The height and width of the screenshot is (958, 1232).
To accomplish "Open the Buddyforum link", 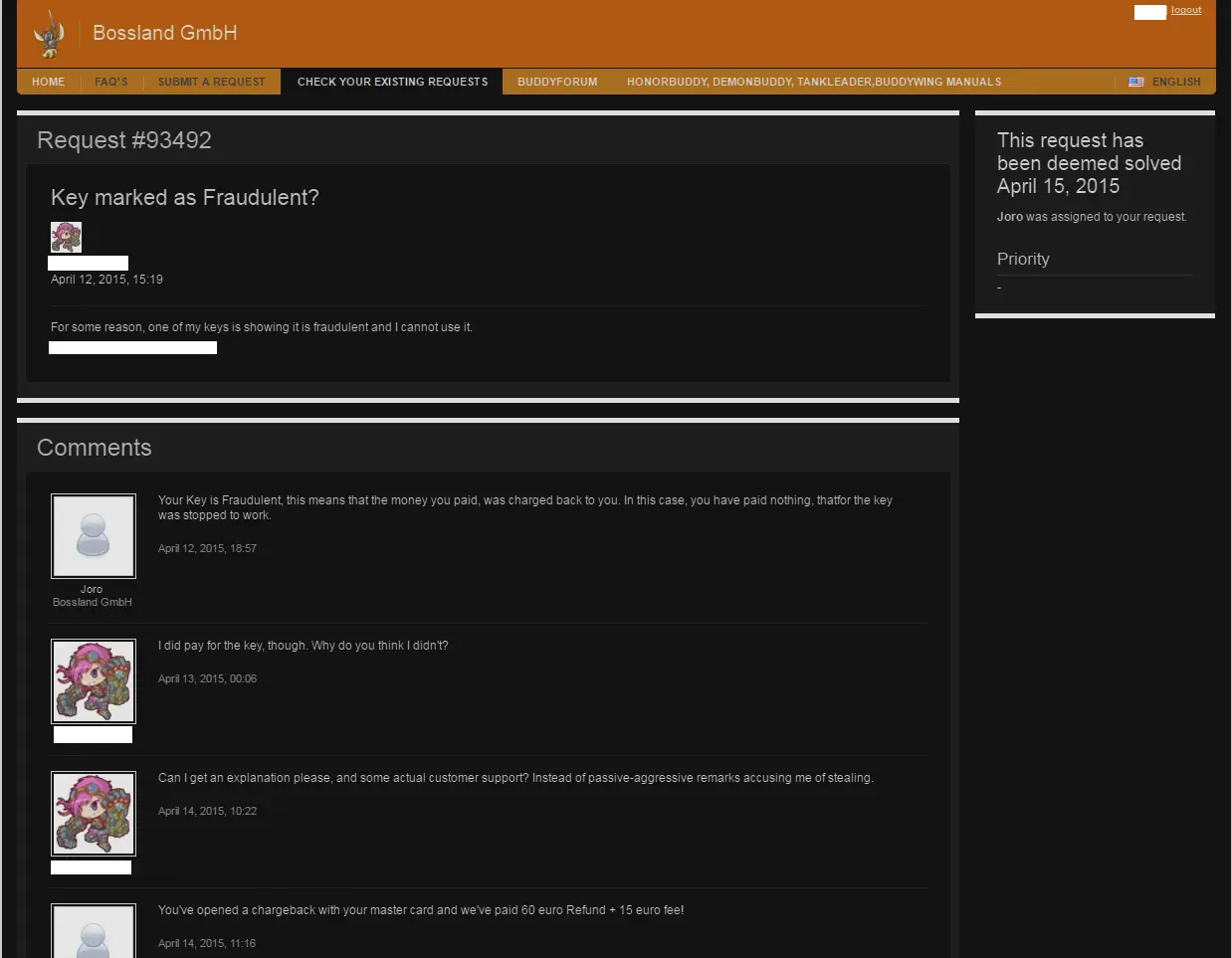I will [557, 82].
